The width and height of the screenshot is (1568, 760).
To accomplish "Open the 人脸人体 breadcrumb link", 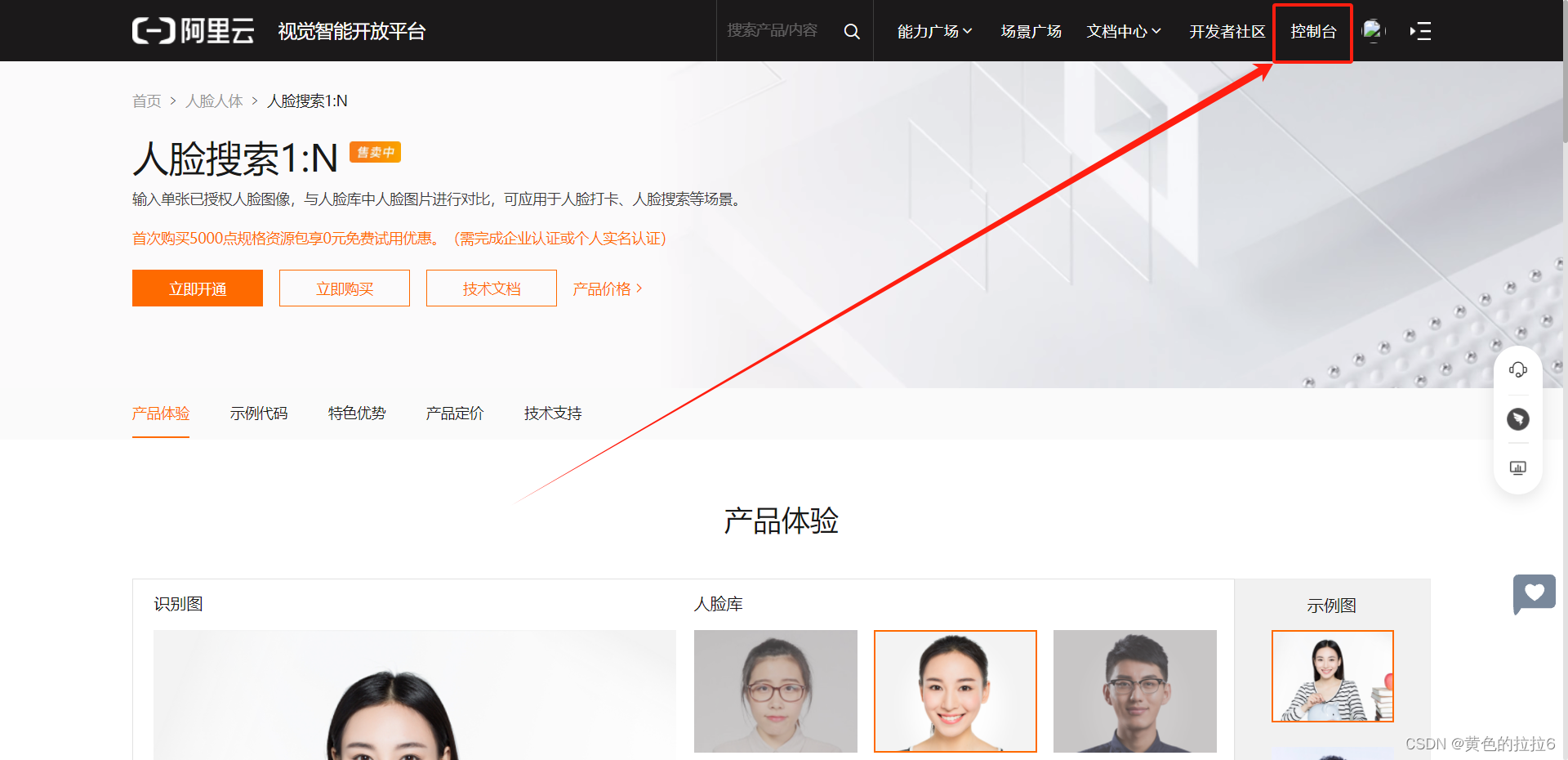I will tap(214, 101).
